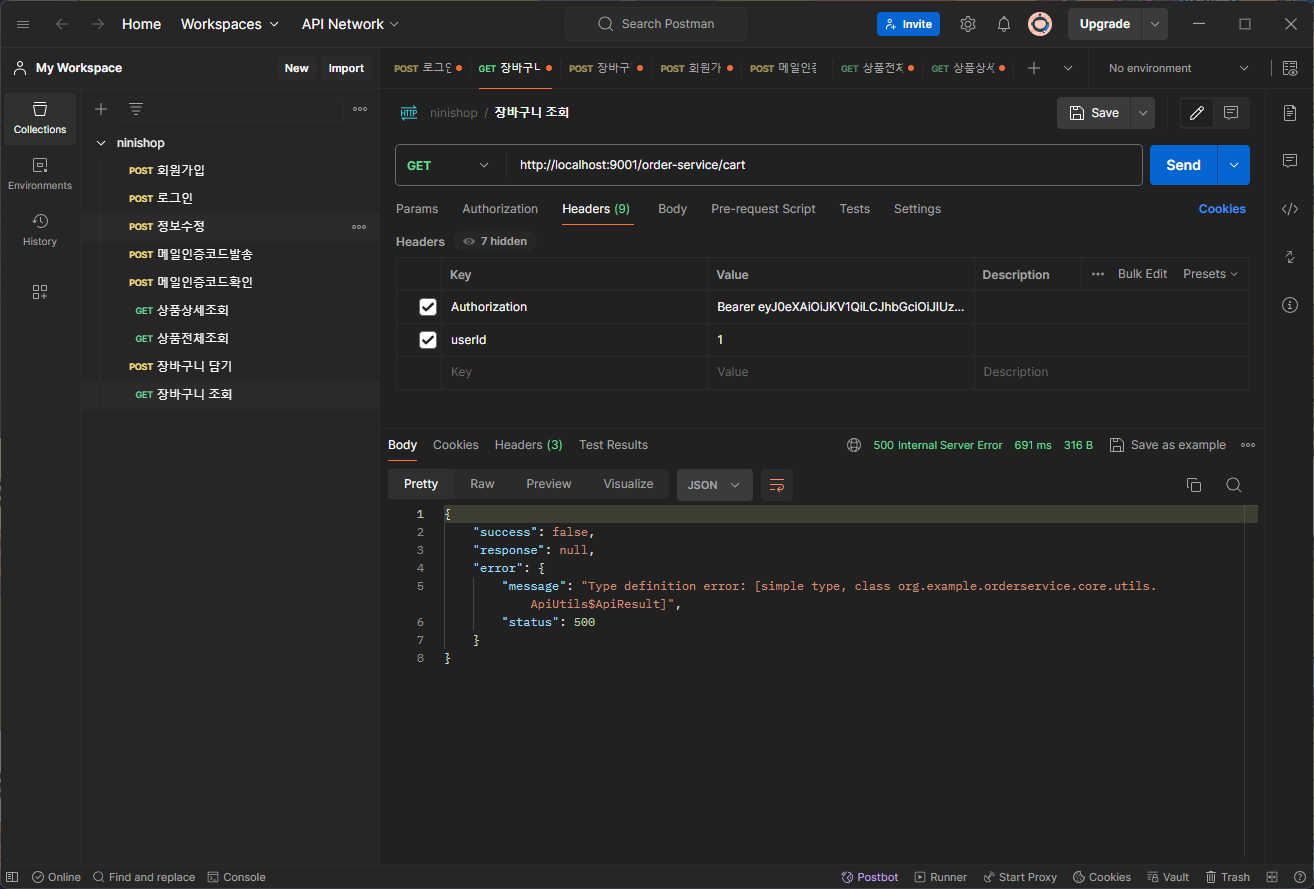
Task: Open the Console from the status bar
Action: (x=237, y=877)
